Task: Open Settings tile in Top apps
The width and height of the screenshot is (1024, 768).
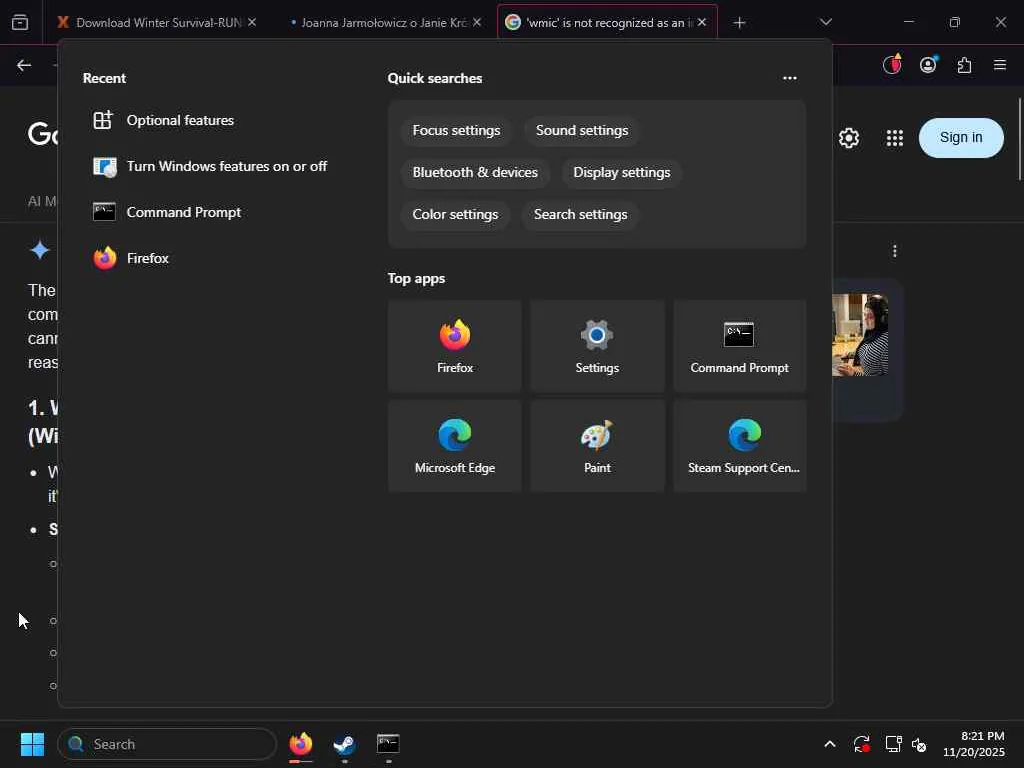Action: click(597, 346)
